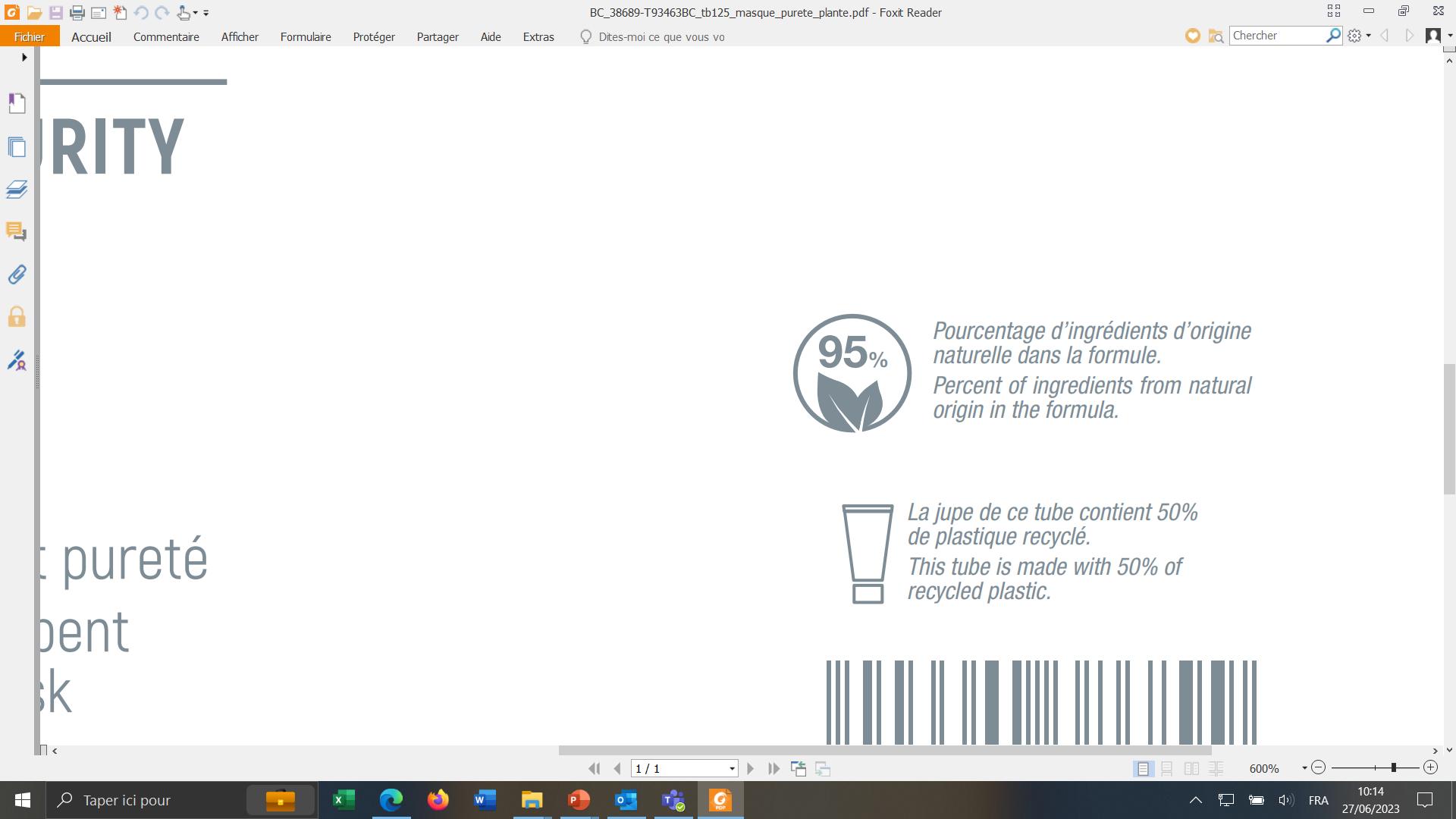Enable single page view mode
Image resolution: width=1456 pixels, height=819 pixels.
click(x=1143, y=769)
